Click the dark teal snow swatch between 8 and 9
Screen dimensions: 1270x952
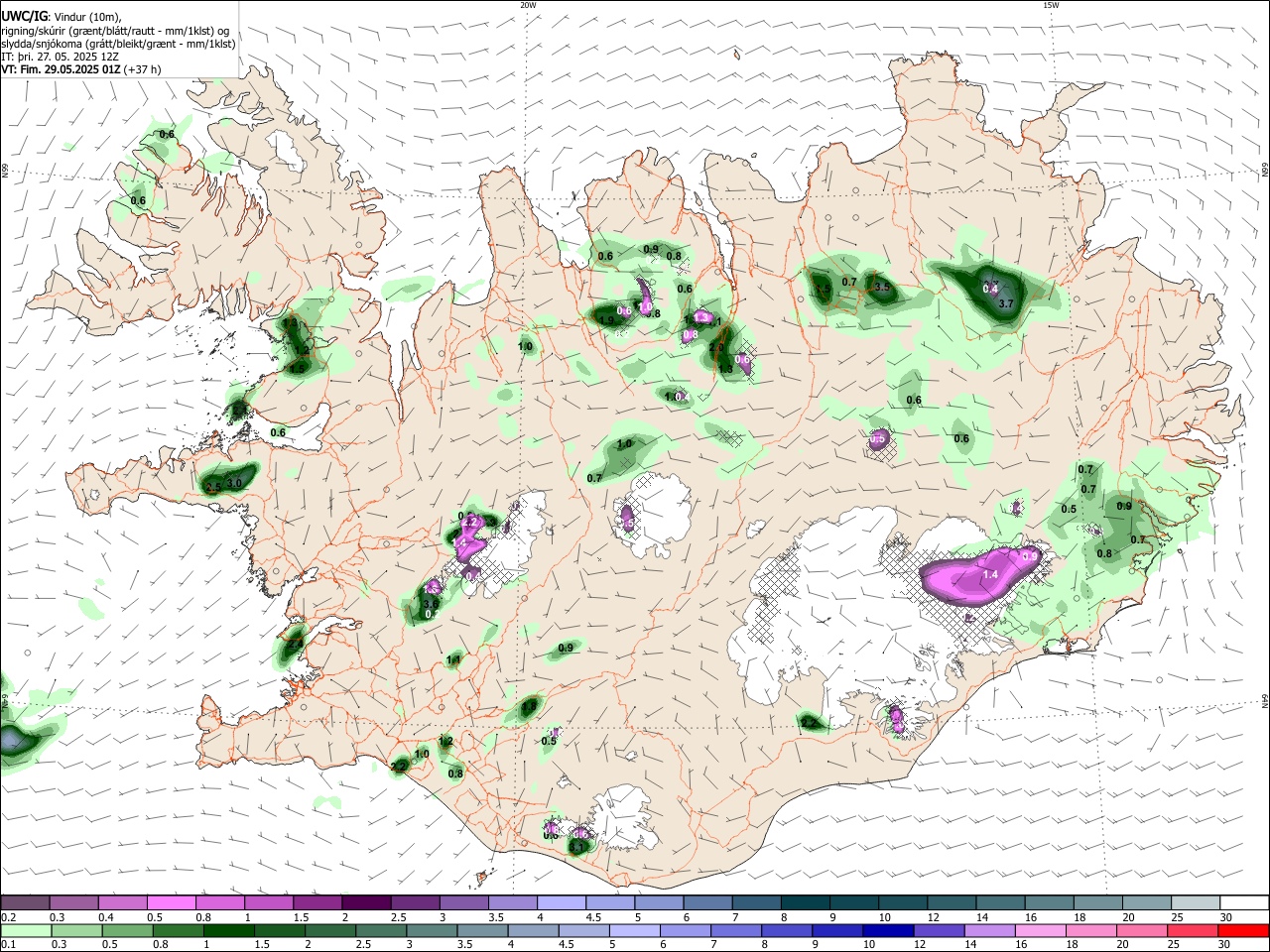click(805, 902)
